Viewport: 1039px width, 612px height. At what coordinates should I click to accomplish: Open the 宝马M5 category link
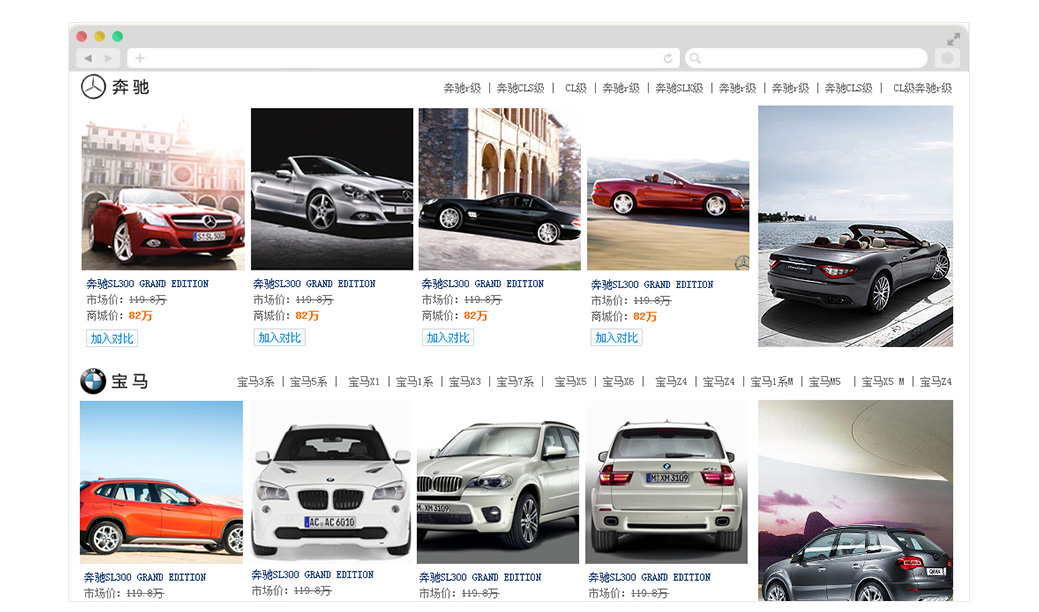coord(824,382)
